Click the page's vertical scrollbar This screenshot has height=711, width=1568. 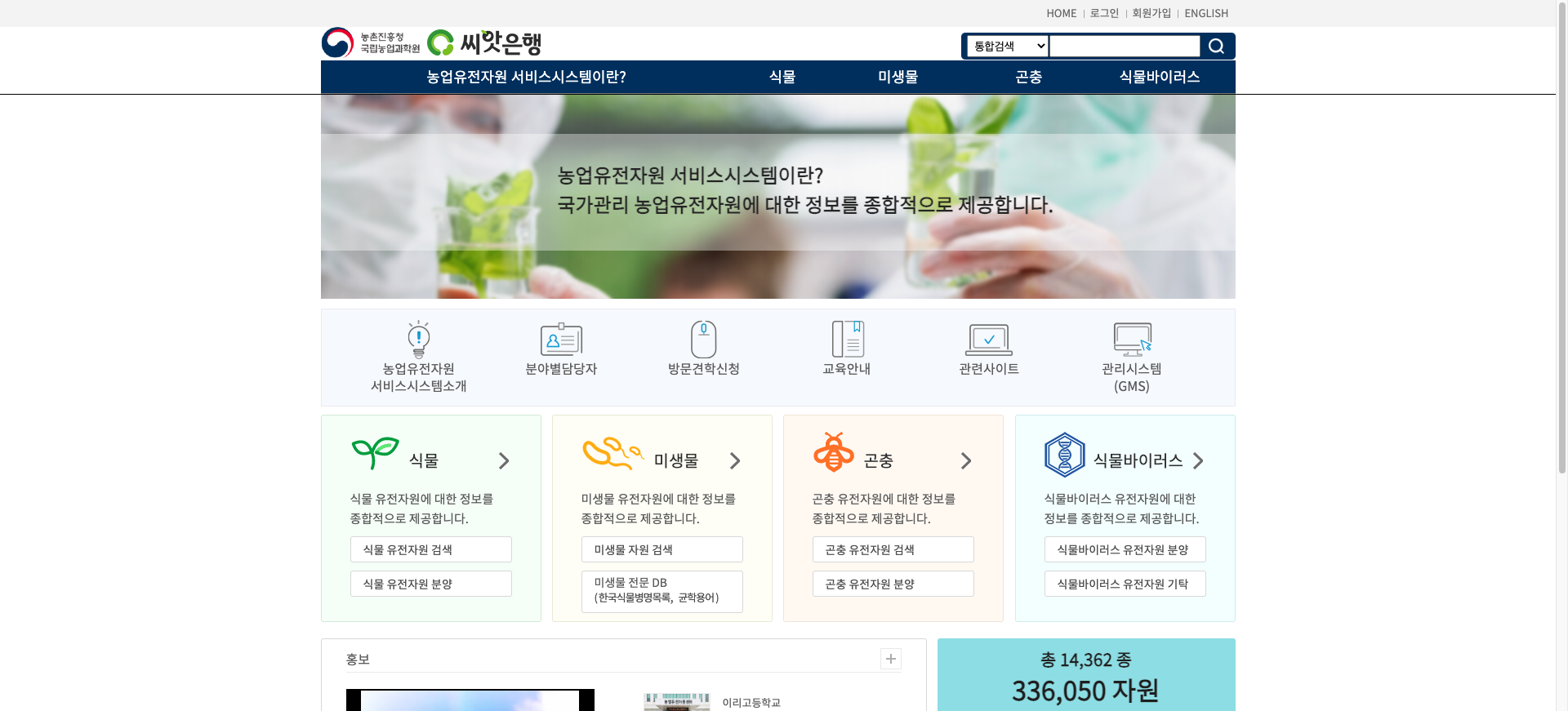pos(1561,245)
